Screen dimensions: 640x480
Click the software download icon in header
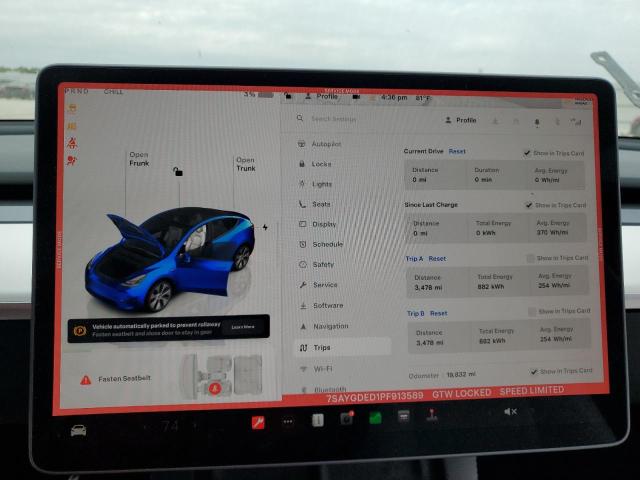point(496,121)
